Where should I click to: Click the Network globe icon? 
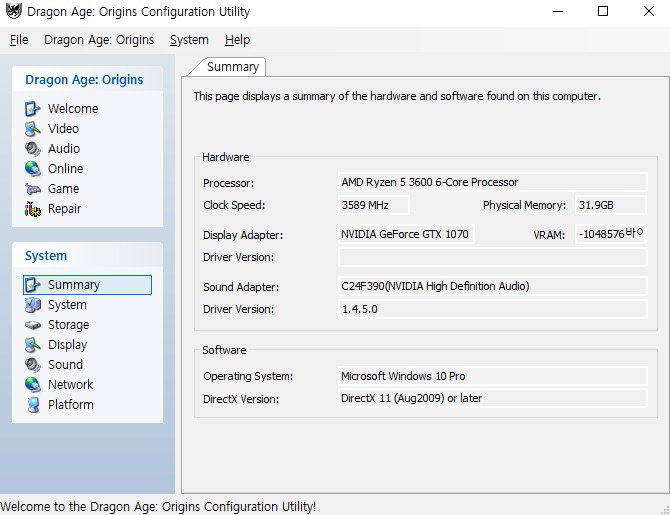pyautogui.click(x=33, y=385)
